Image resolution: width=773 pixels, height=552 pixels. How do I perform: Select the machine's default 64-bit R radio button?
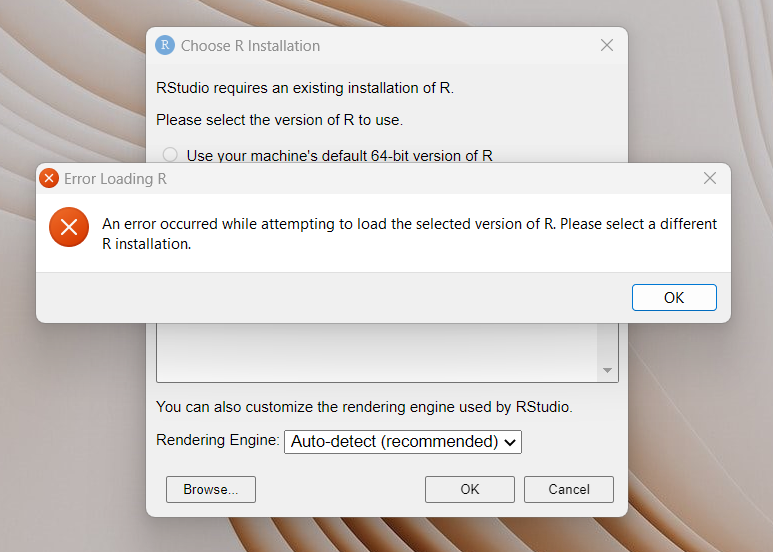[170, 155]
